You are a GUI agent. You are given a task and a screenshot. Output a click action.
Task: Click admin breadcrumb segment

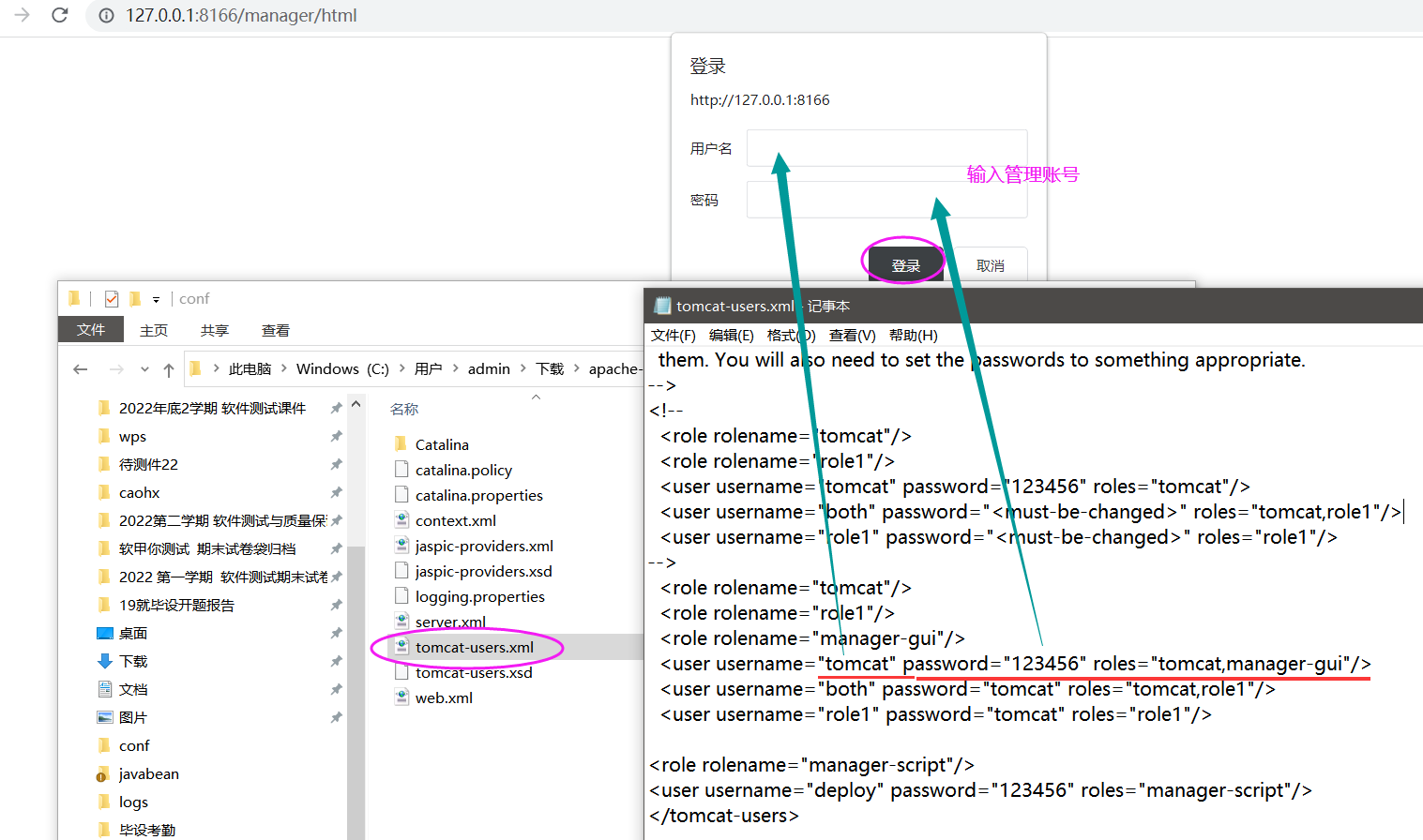click(x=489, y=369)
